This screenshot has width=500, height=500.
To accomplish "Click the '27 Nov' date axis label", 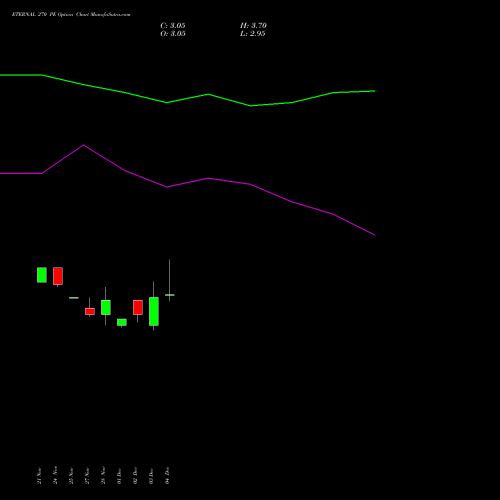I will pos(87,476).
